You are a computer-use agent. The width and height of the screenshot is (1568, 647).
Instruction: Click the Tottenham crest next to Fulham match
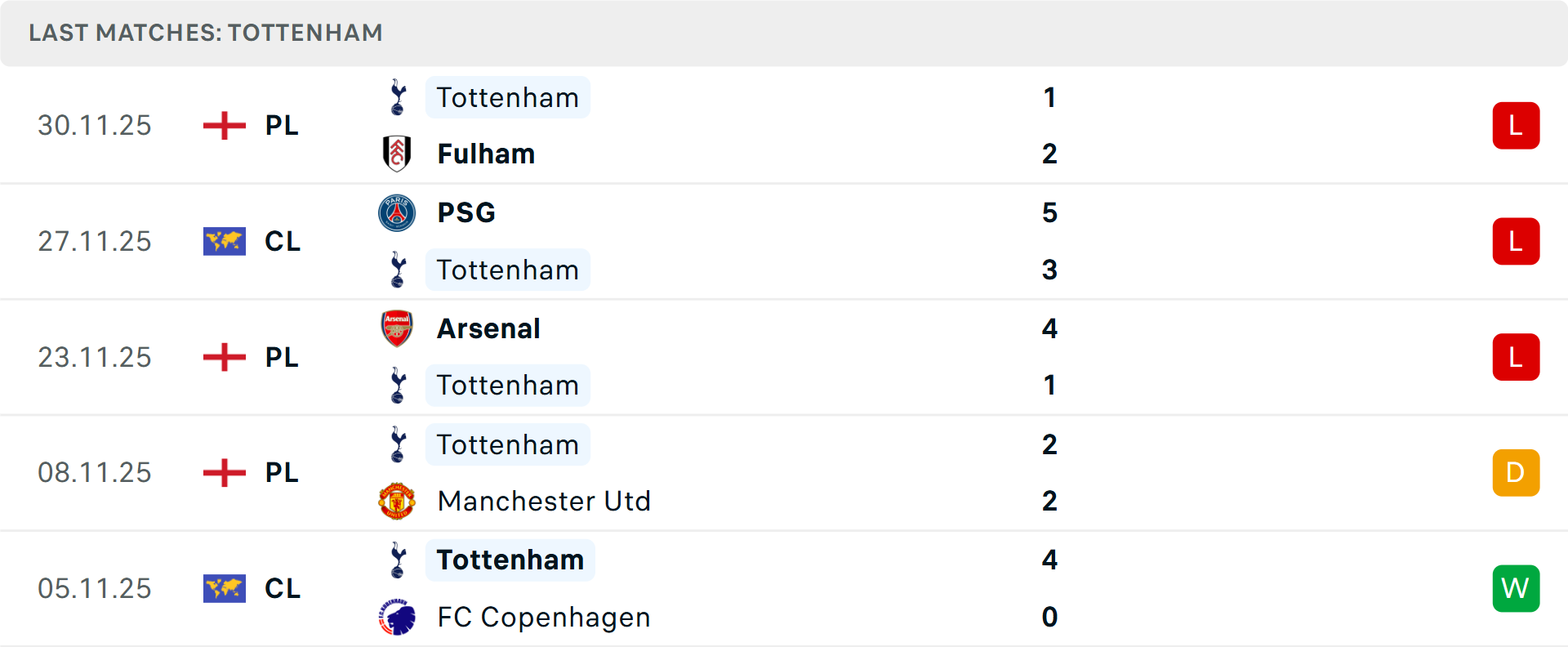click(x=398, y=97)
